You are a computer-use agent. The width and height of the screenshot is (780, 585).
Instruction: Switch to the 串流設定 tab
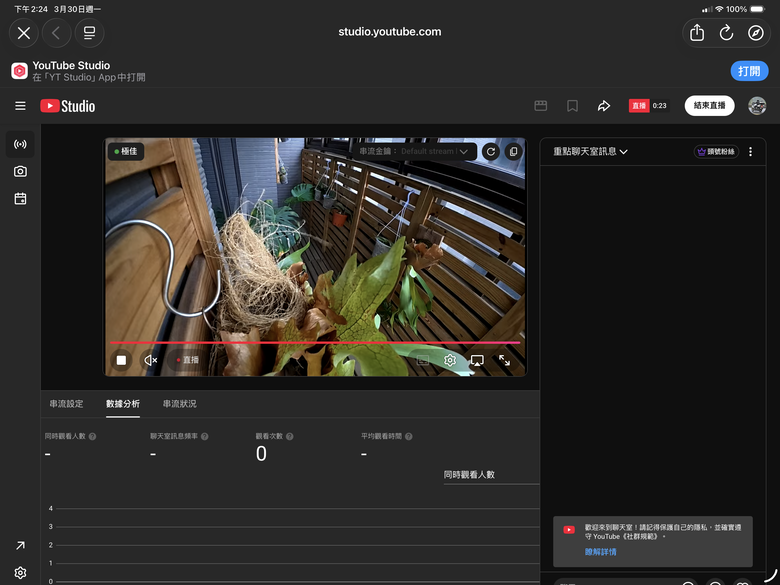pyautogui.click(x=66, y=404)
